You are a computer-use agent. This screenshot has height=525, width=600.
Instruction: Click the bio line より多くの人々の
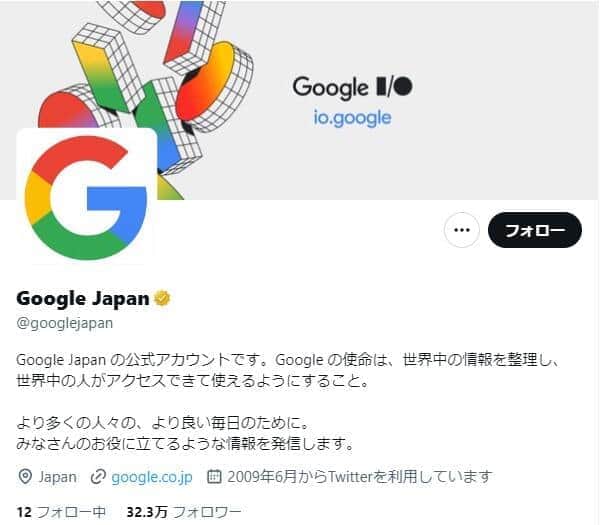click(x=162, y=423)
